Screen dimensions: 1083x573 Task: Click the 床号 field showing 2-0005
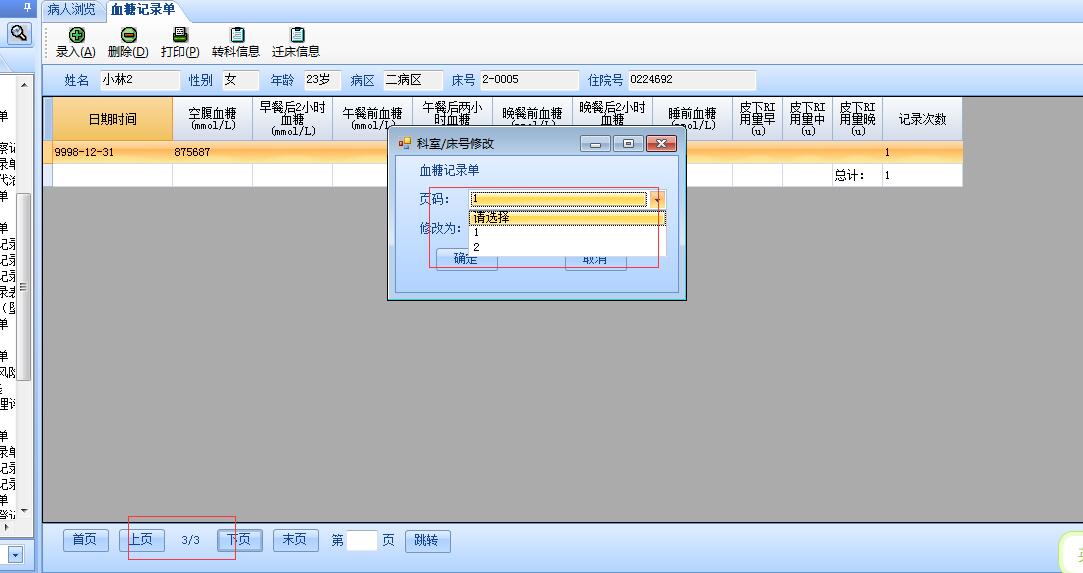[530, 80]
